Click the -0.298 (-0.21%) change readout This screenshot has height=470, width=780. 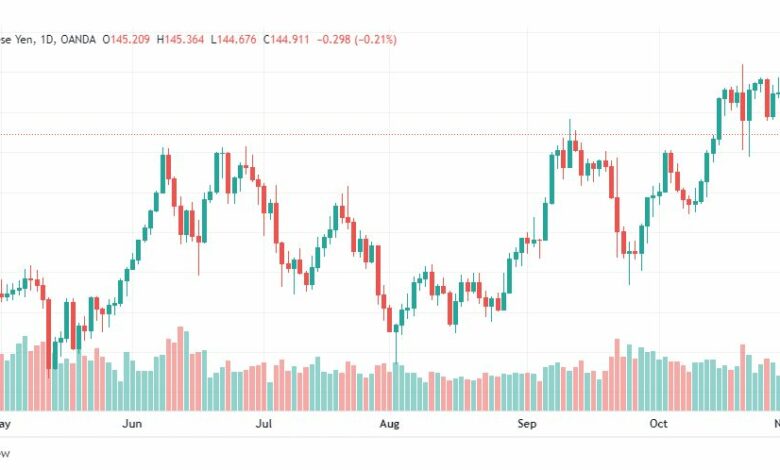coord(357,39)
